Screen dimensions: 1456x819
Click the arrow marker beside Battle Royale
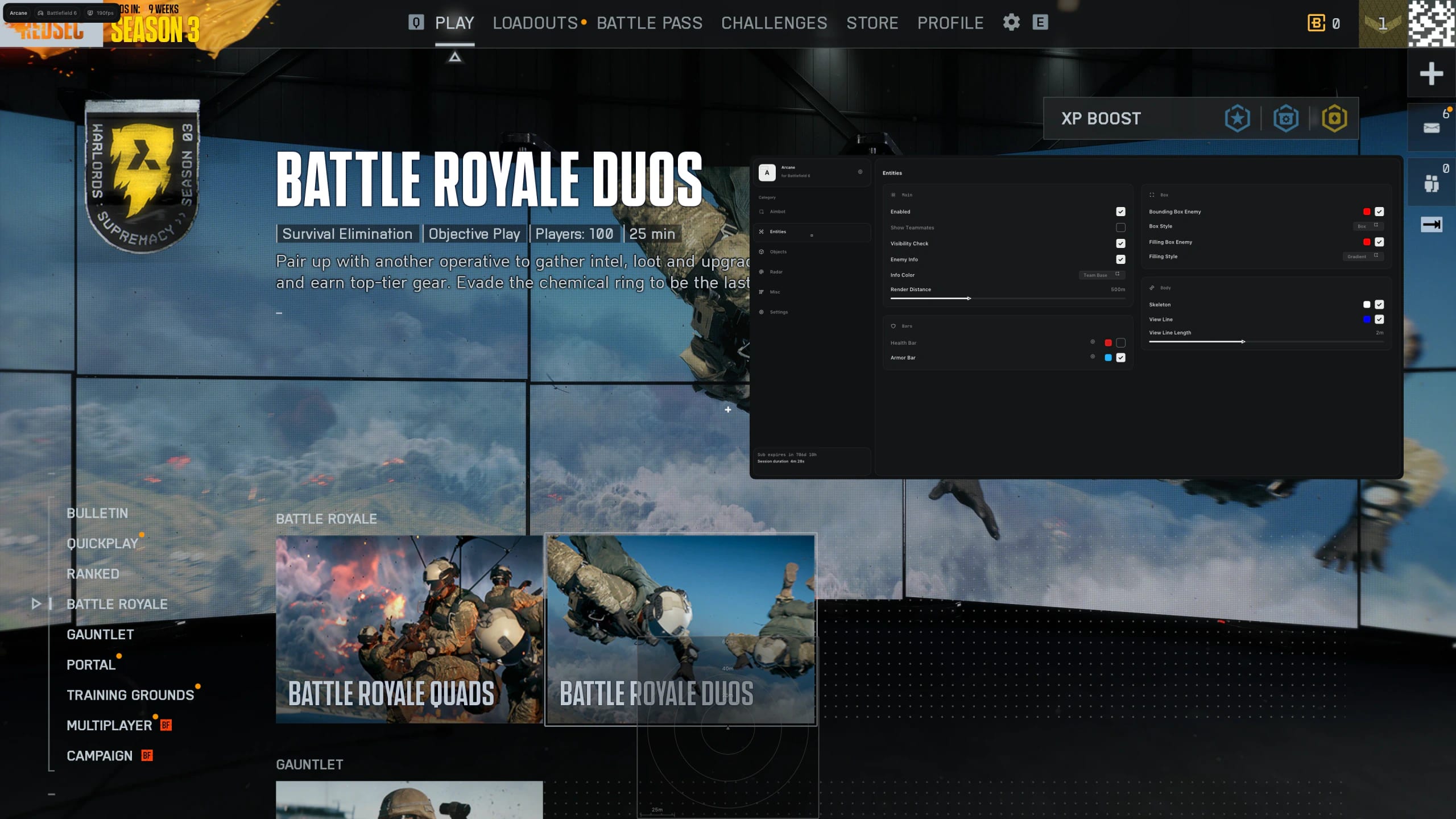(36, 604)
